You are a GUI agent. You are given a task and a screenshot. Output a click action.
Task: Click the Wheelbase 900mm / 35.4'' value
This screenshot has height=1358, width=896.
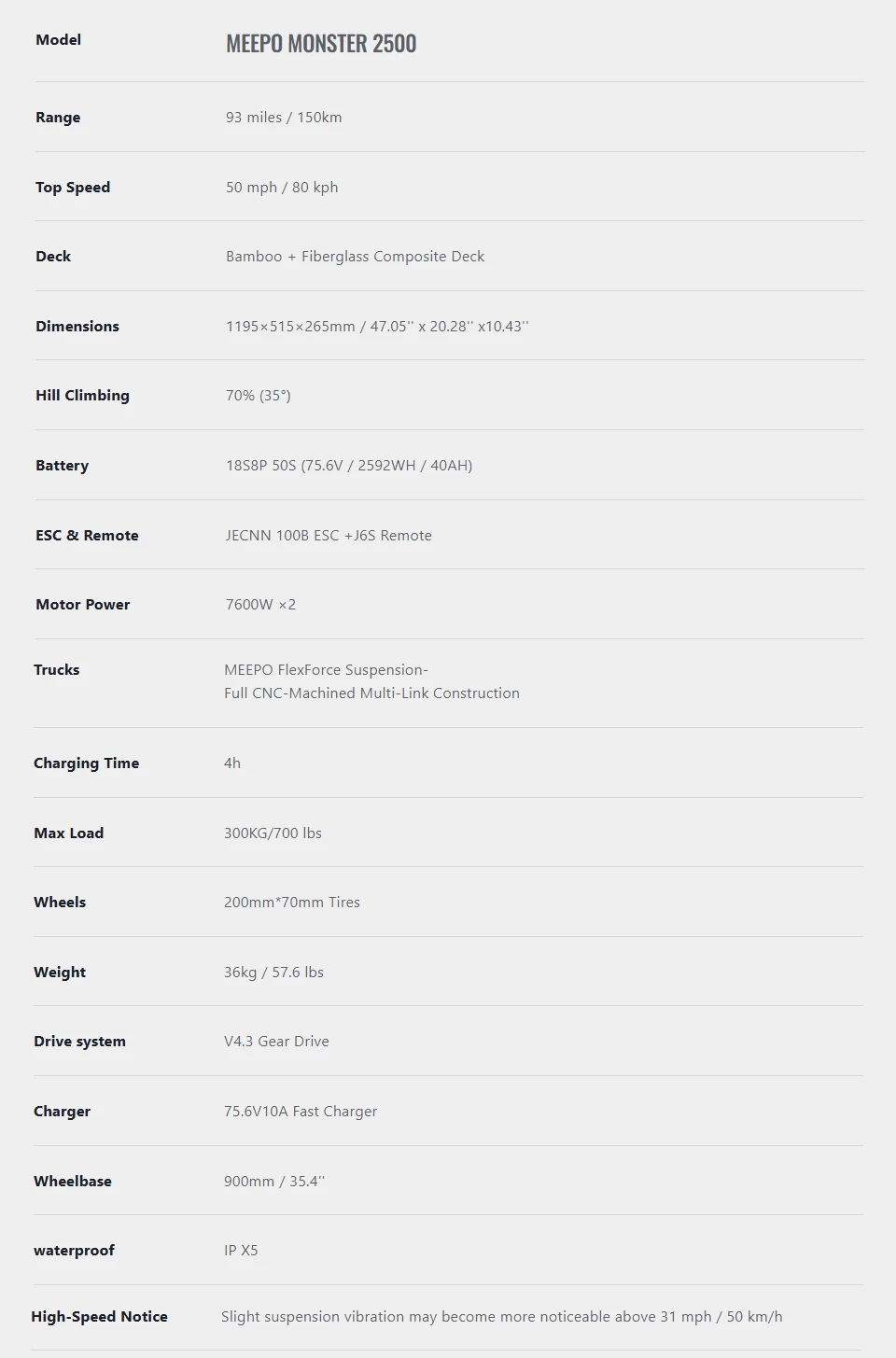coord(274,1182)
